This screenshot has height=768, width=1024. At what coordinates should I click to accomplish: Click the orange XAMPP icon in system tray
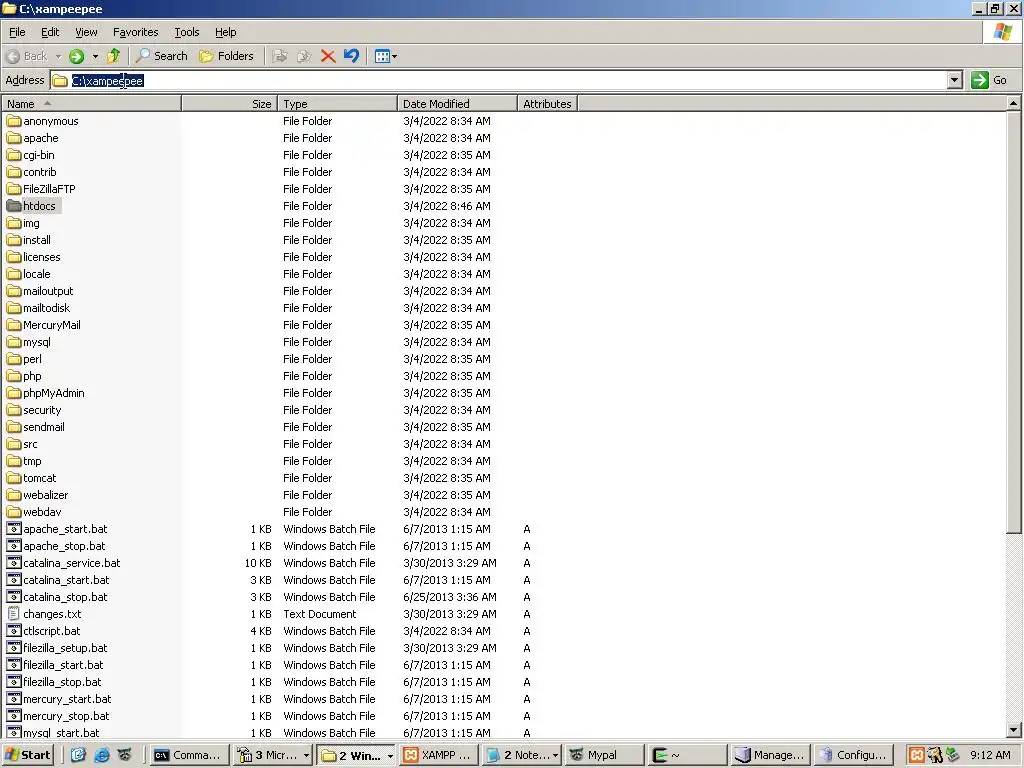click(x=917, y=755)
